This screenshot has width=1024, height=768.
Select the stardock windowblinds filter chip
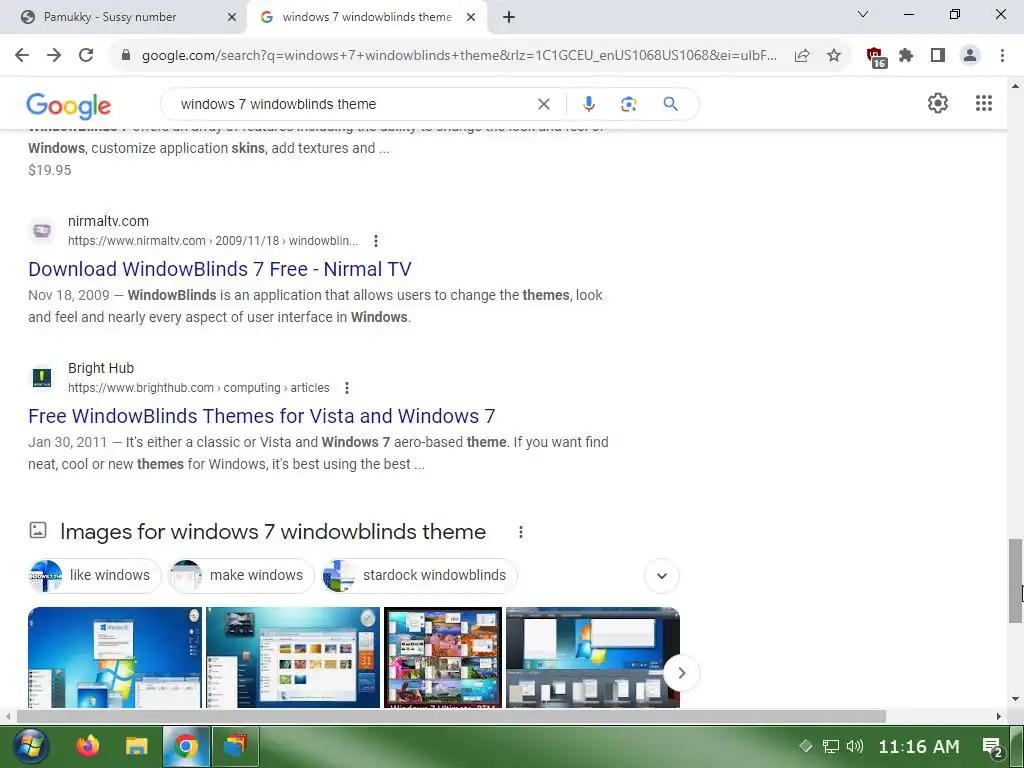419,575
